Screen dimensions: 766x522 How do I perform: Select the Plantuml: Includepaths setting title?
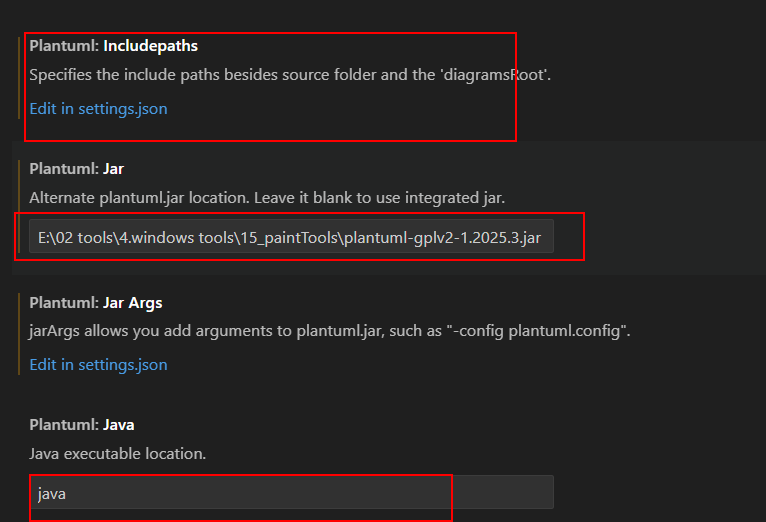point(113,46)
